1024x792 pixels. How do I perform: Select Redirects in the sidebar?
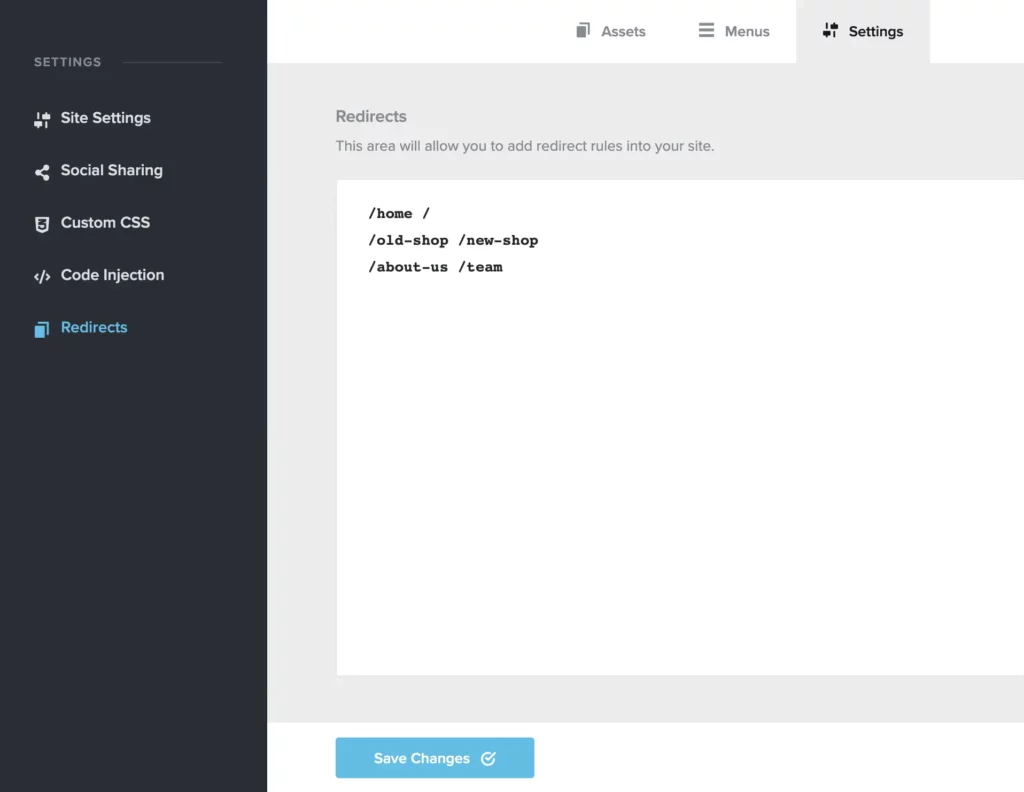(x=94, y=327)
